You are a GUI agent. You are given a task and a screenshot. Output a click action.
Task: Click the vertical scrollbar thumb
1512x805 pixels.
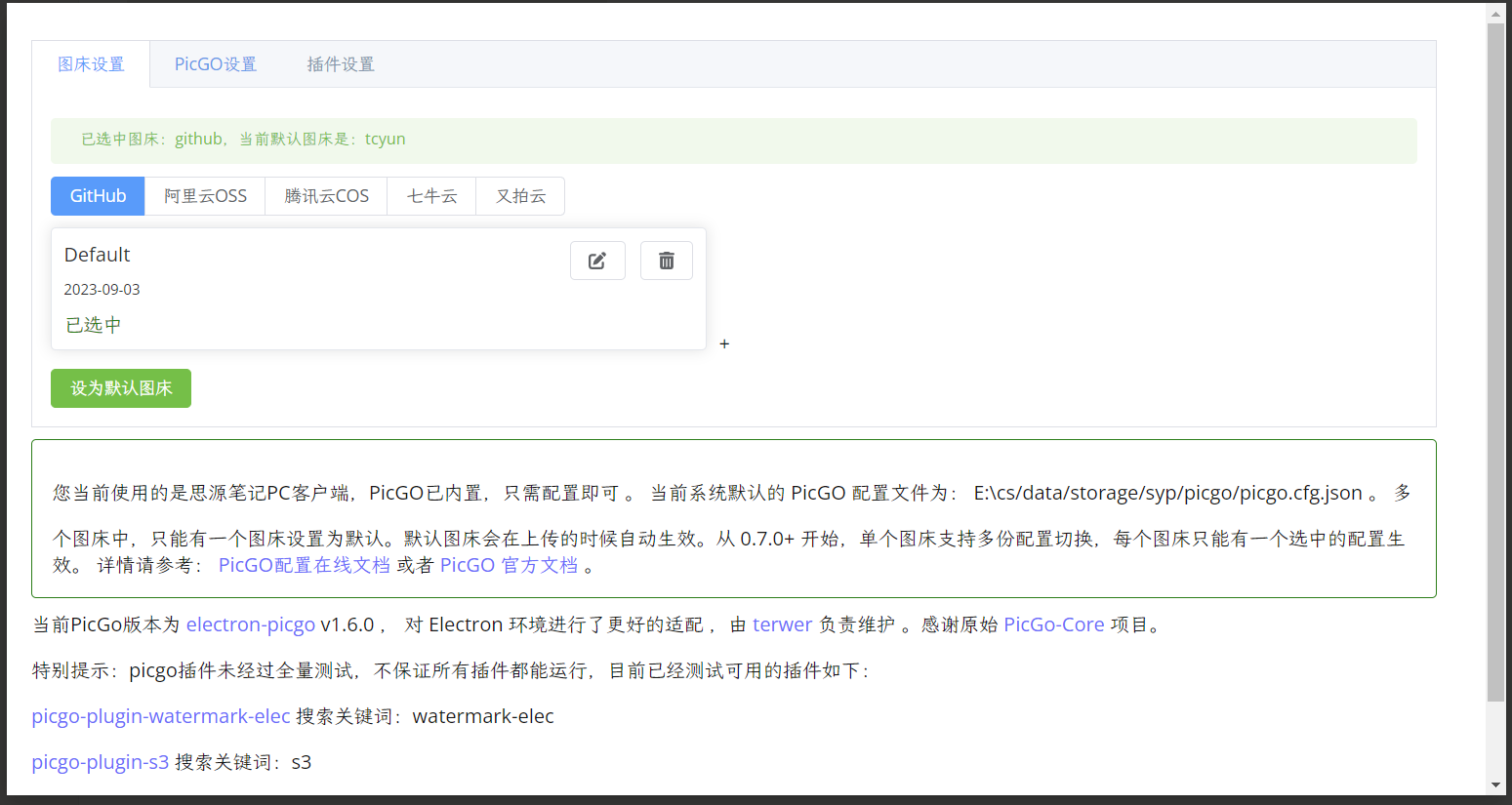coord(1495,361)
